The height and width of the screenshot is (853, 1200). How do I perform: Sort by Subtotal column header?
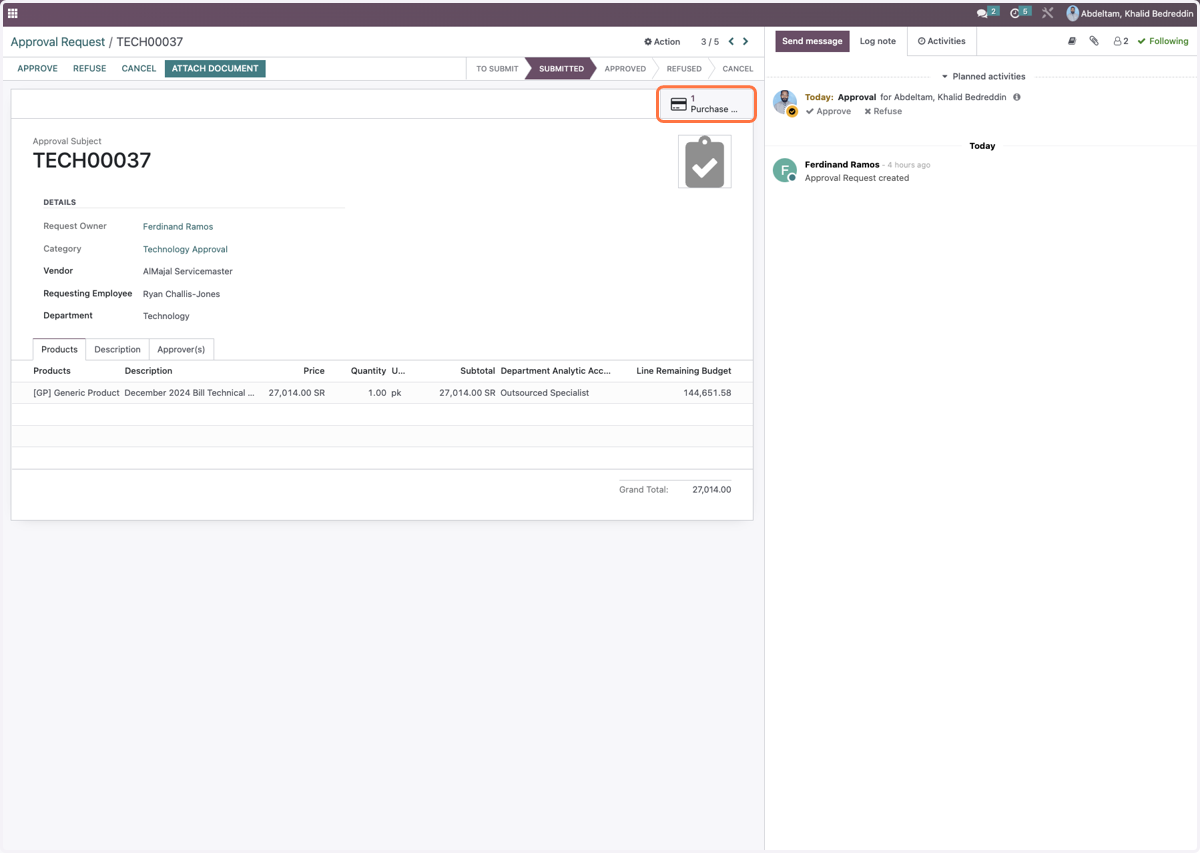[x=478, y=371]
